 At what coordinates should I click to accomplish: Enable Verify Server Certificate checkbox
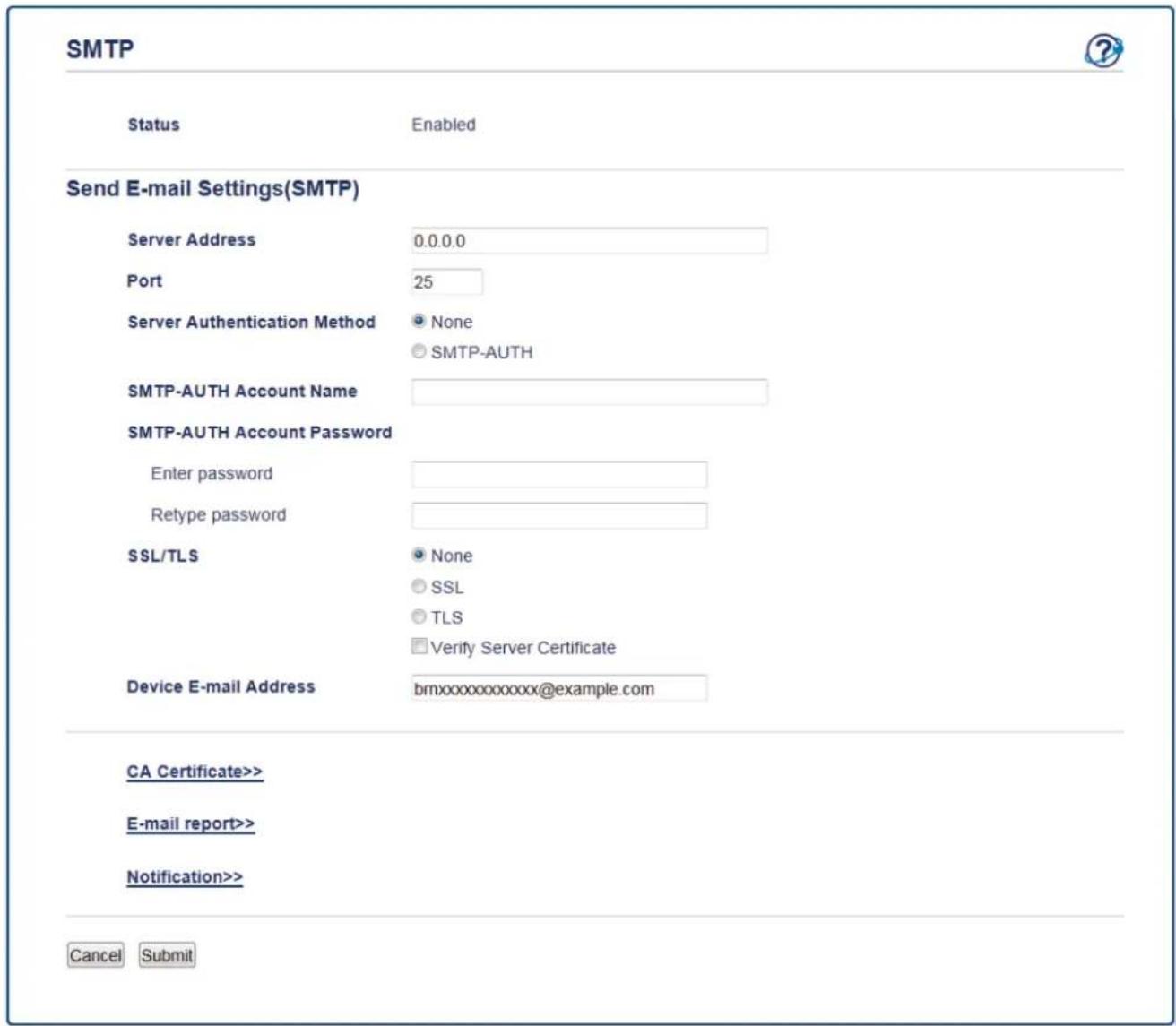tap(419, 647)
